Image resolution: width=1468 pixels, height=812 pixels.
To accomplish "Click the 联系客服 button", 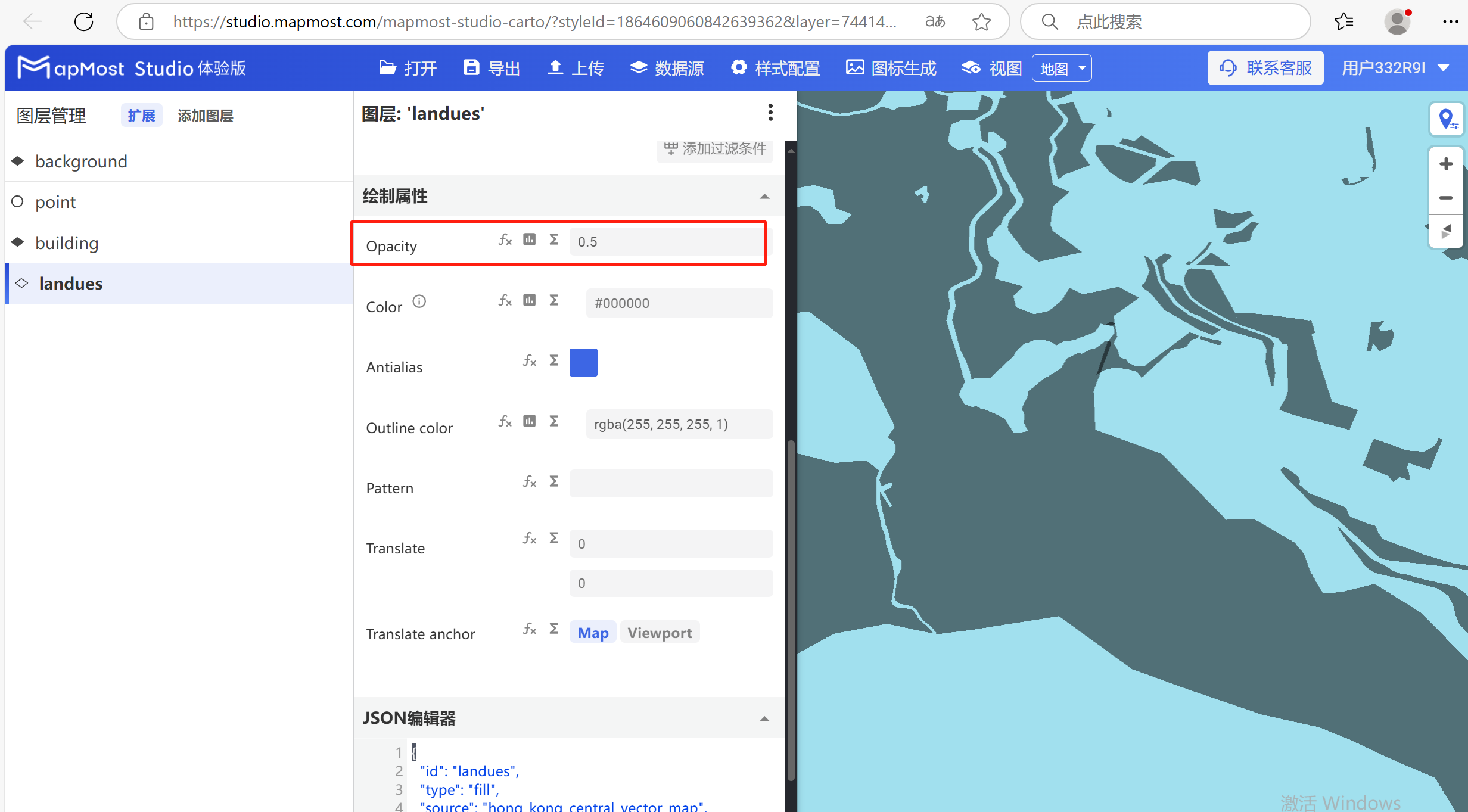I will point(1266,69).
